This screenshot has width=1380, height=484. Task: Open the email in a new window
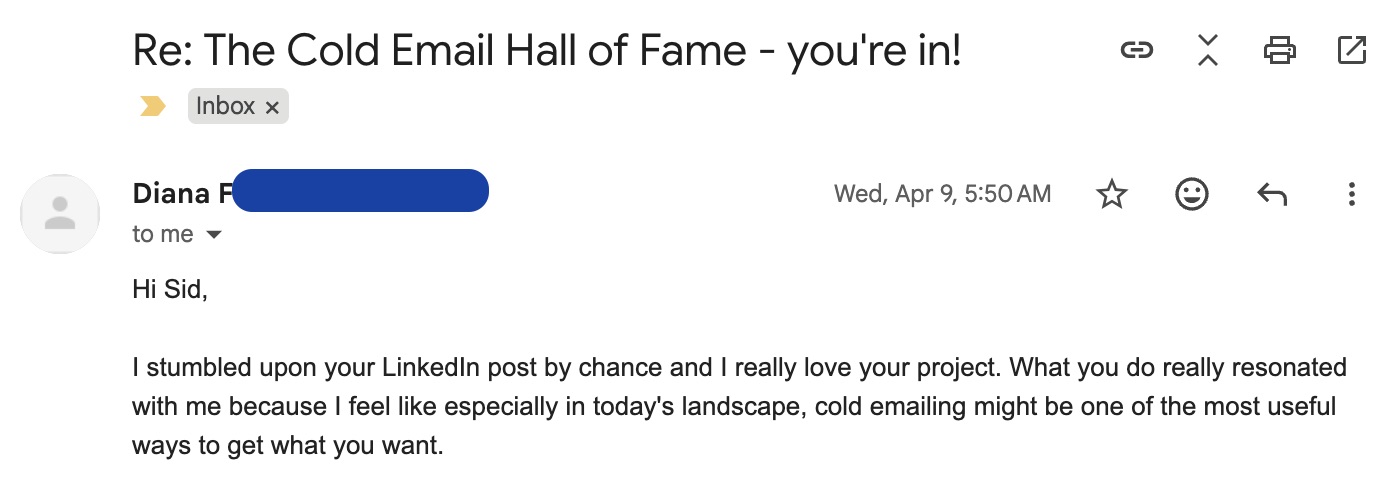(1351, 49)
